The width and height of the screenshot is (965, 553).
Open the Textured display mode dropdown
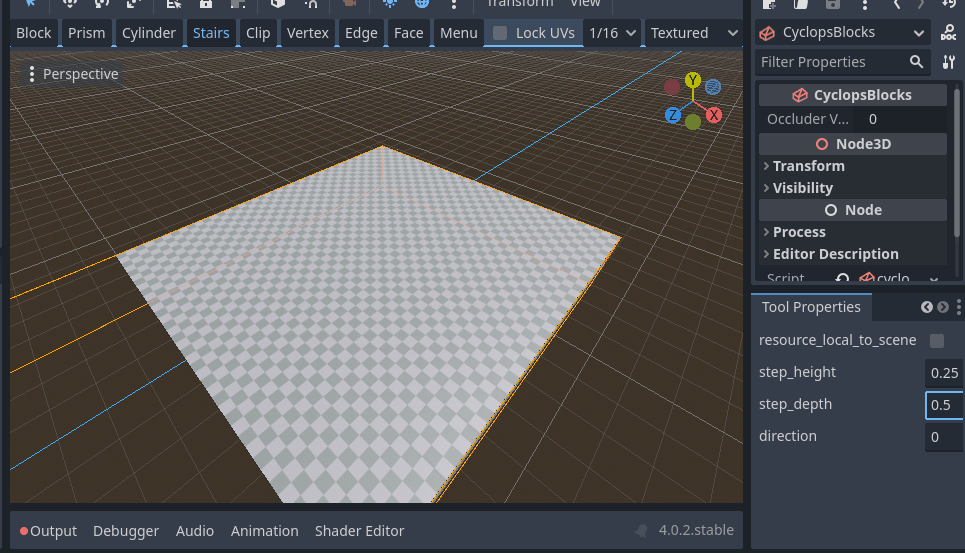pyautogui.click(x=694, y=33)
